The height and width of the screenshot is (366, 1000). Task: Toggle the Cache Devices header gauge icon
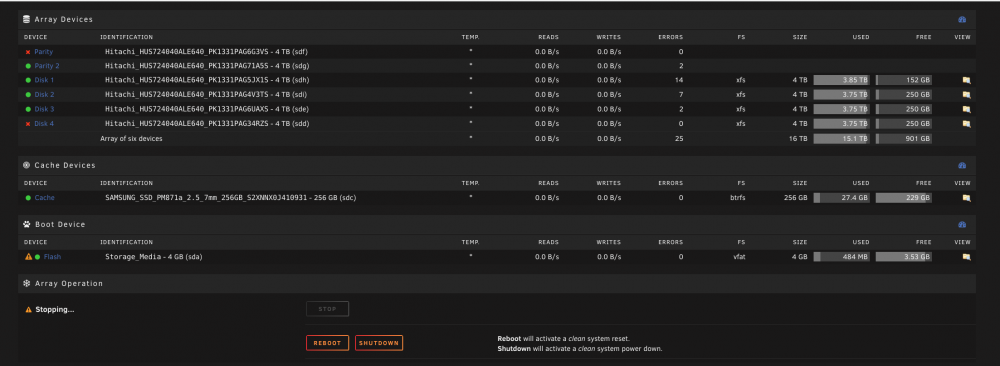pyautogui.click(x=962, y=165)
